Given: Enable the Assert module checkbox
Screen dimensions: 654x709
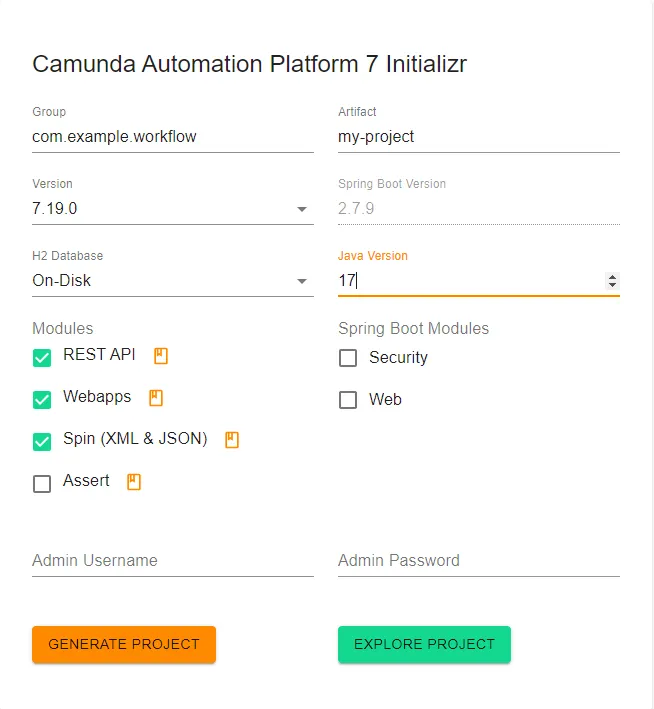Looking at the screenshot, I should click(x=42, y=484).
